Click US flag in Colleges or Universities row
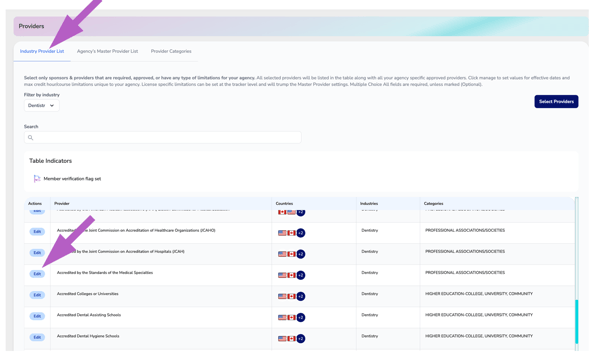Image resolution: width=597 pixels, height=360 pixels. click(x=282, y=296)
